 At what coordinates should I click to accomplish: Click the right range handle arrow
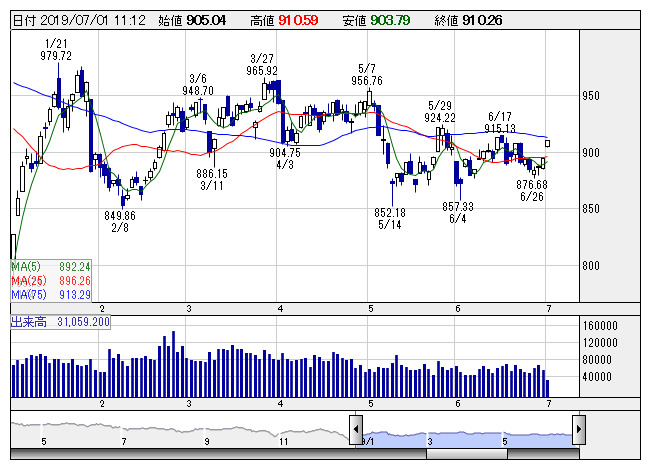[x=577, y=429]
